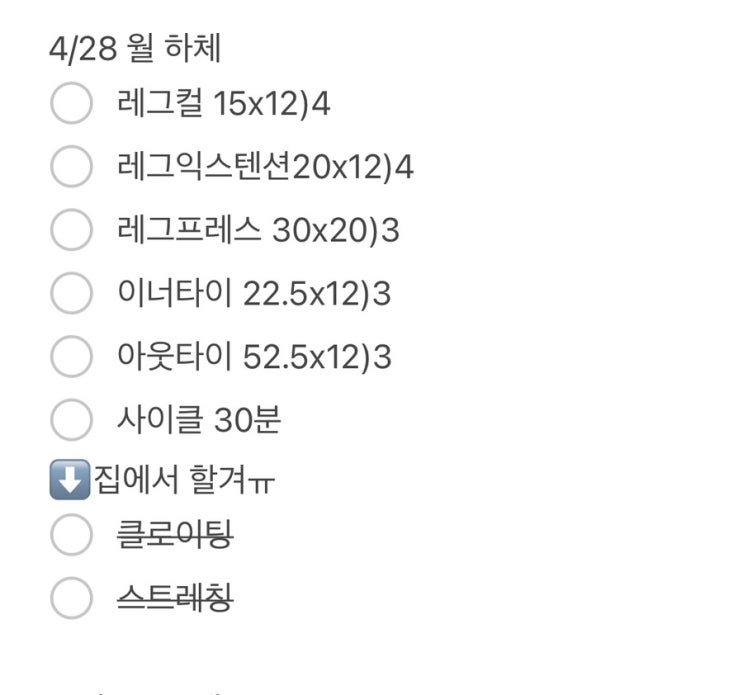Click the 집에서 할겨ㅠ text line
The height and width of the screenshot is (695, 743).
click(185, 481)
